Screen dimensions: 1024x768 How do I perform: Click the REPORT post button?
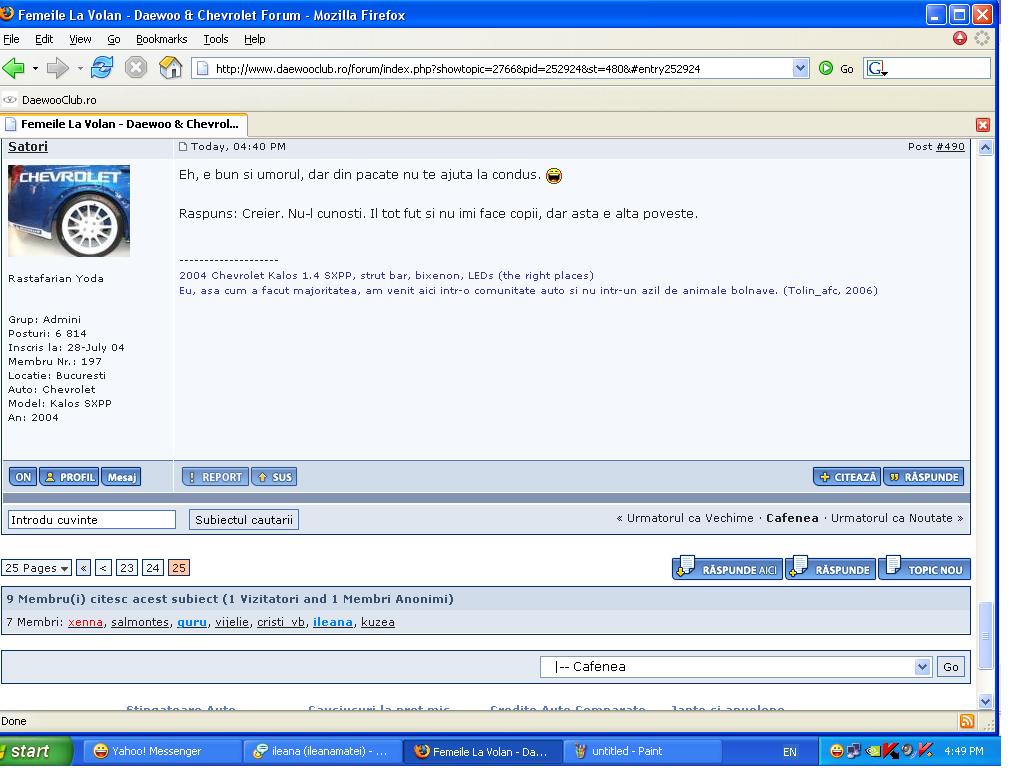click(x=214, y=477)
